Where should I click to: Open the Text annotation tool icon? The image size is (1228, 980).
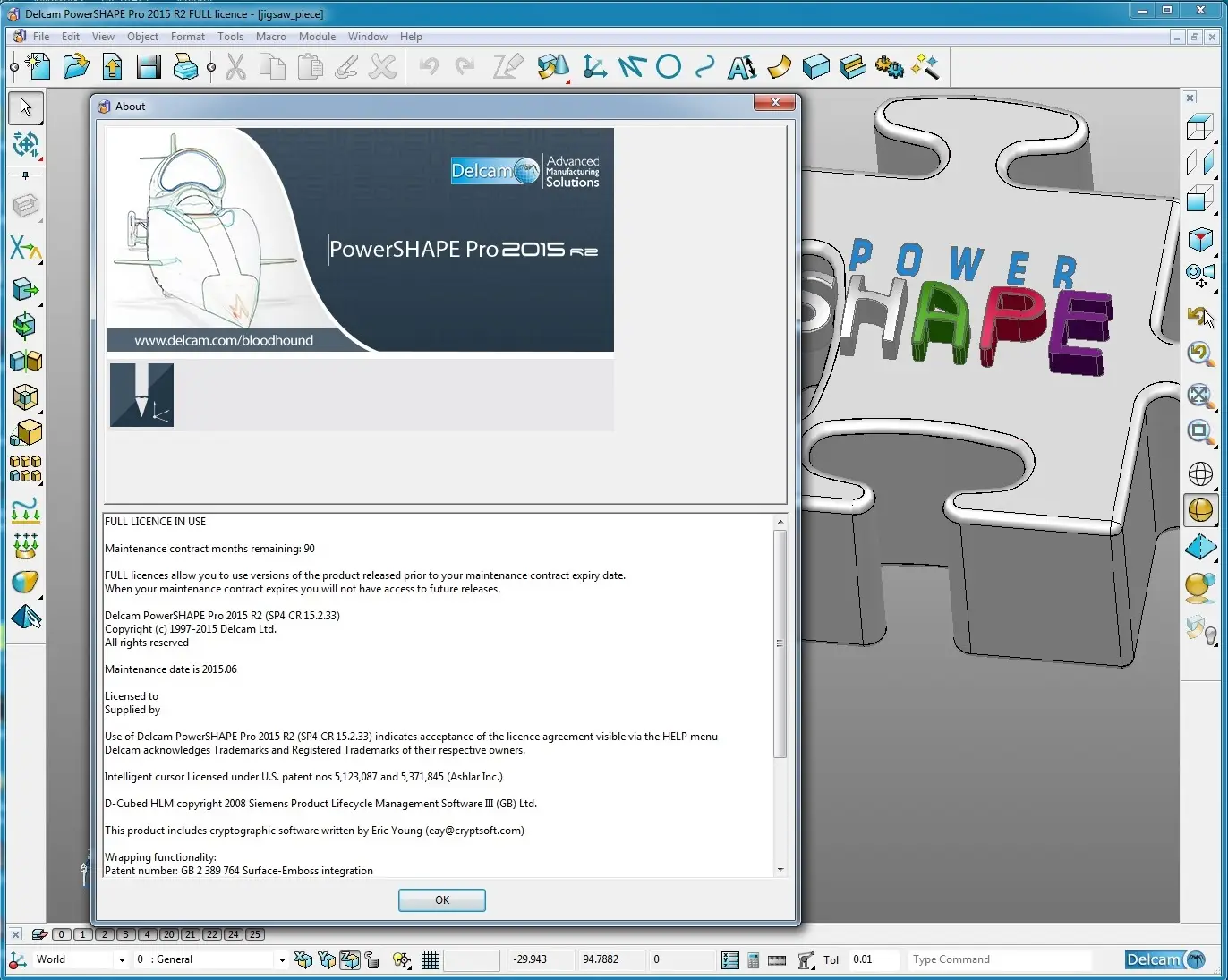(742, 67)
